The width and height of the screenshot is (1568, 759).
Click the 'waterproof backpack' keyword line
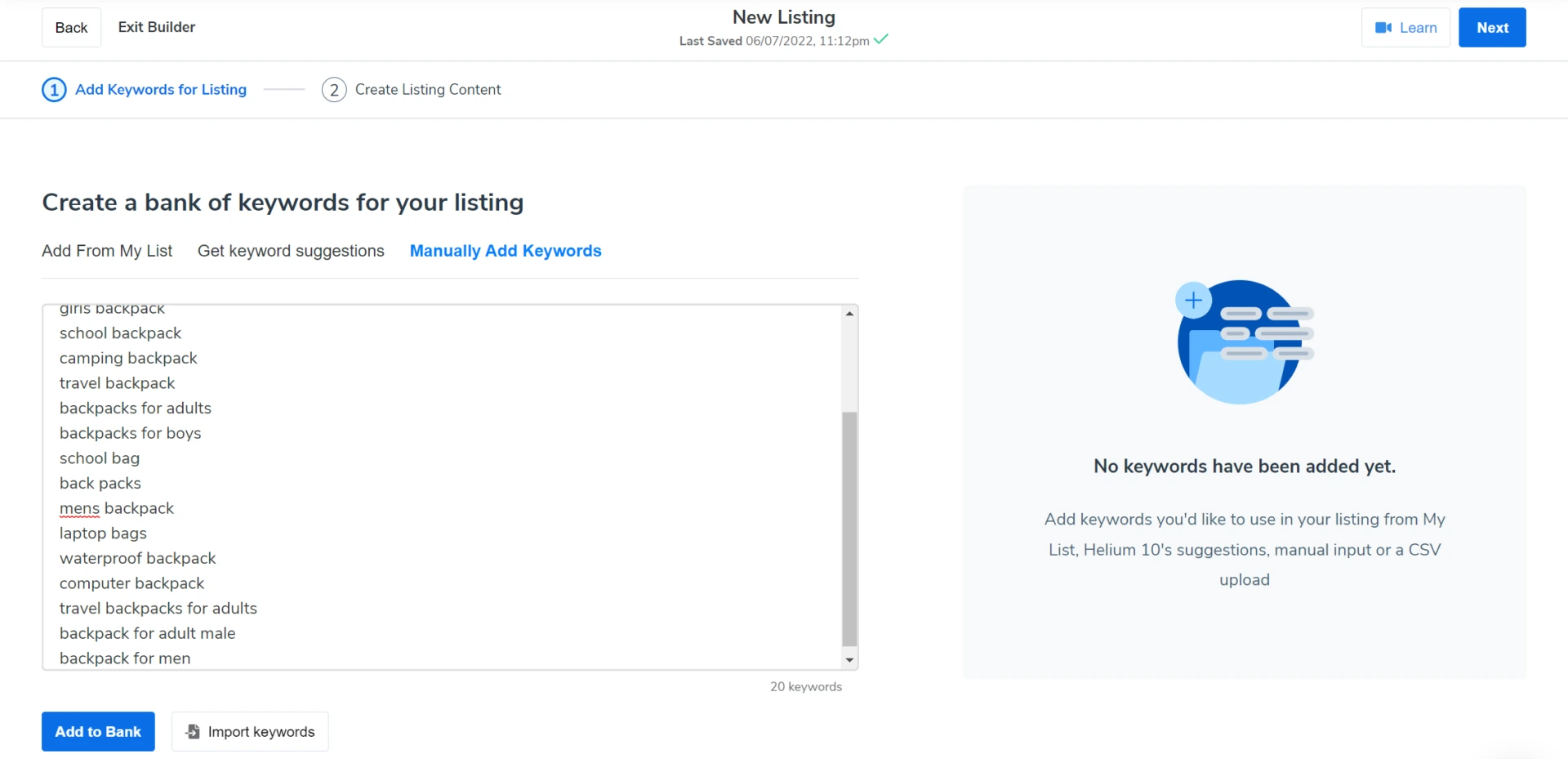point(137,558)
